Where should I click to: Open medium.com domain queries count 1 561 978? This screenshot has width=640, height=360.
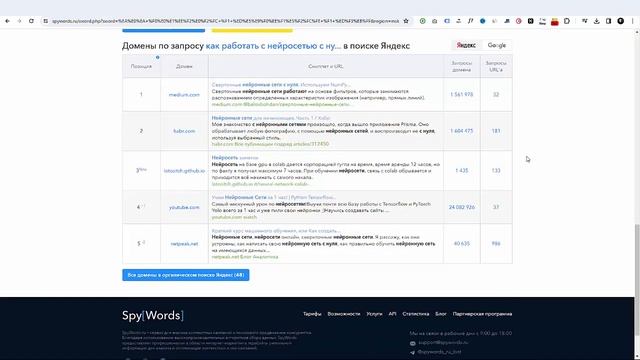click(462, 95)
